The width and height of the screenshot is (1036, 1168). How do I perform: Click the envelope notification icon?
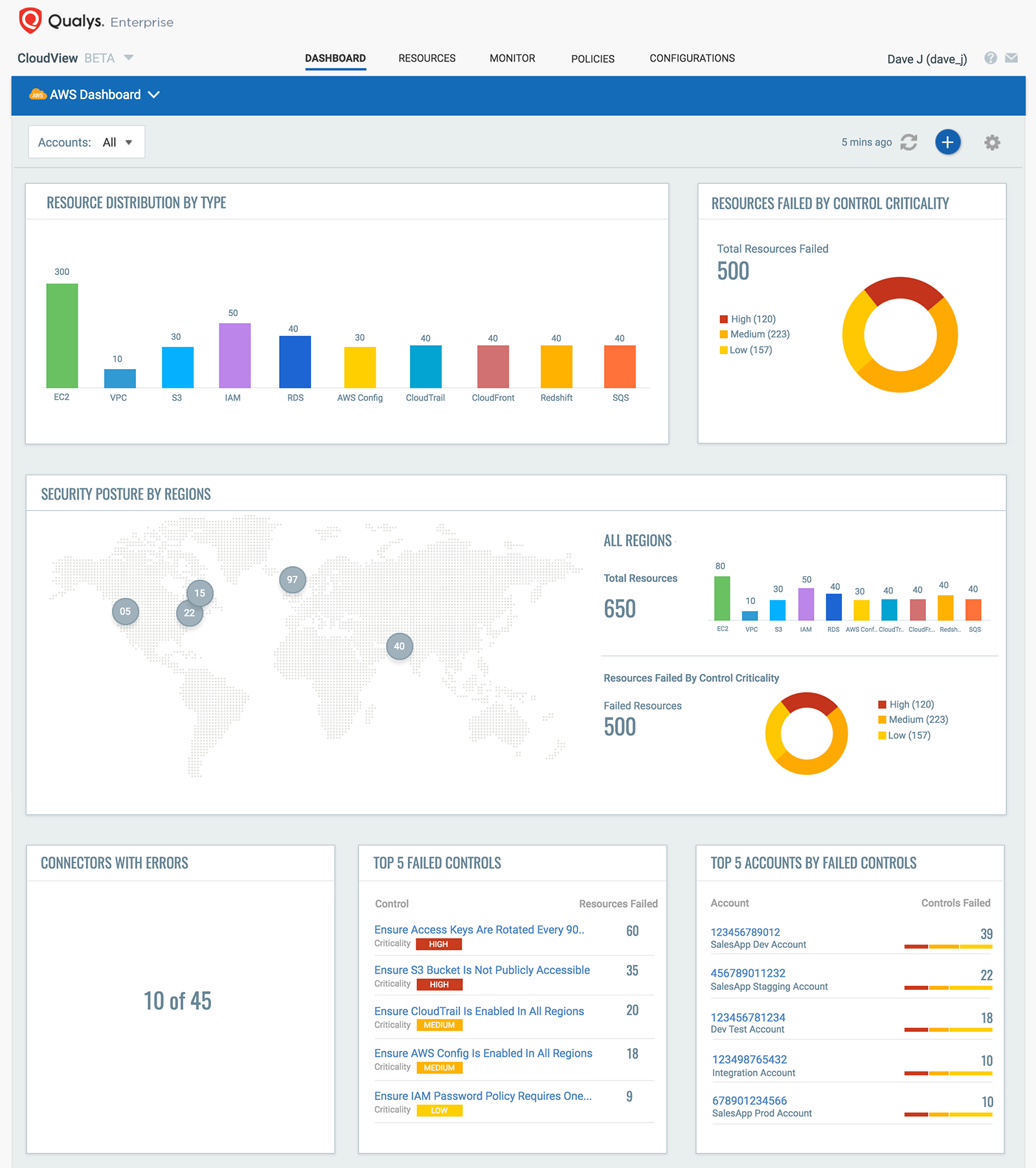coord(1011,58)
